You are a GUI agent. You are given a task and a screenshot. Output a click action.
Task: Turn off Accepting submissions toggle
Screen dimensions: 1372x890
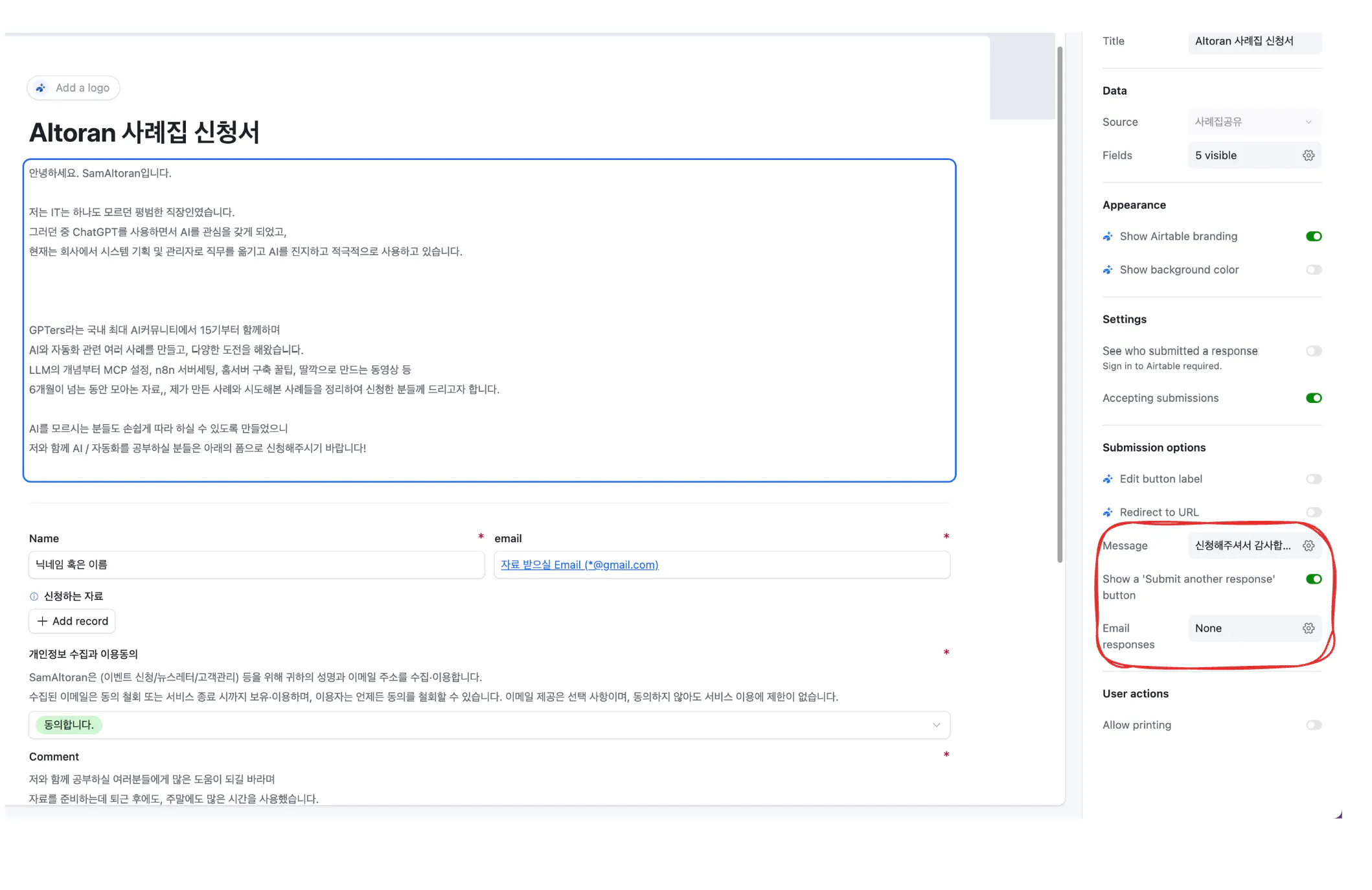click(x=1314, y=398)
